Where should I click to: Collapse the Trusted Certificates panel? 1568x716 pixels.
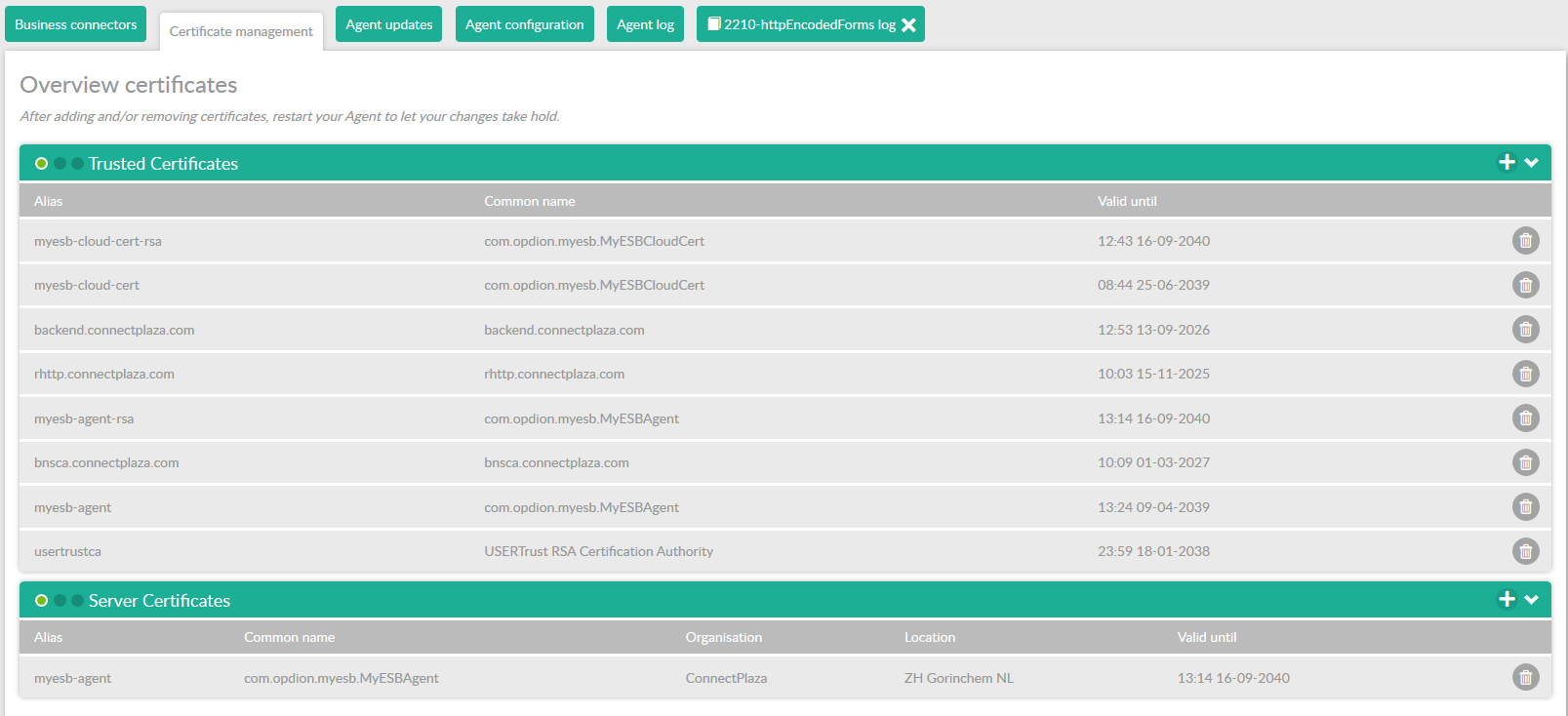[x=1532, y=163]
